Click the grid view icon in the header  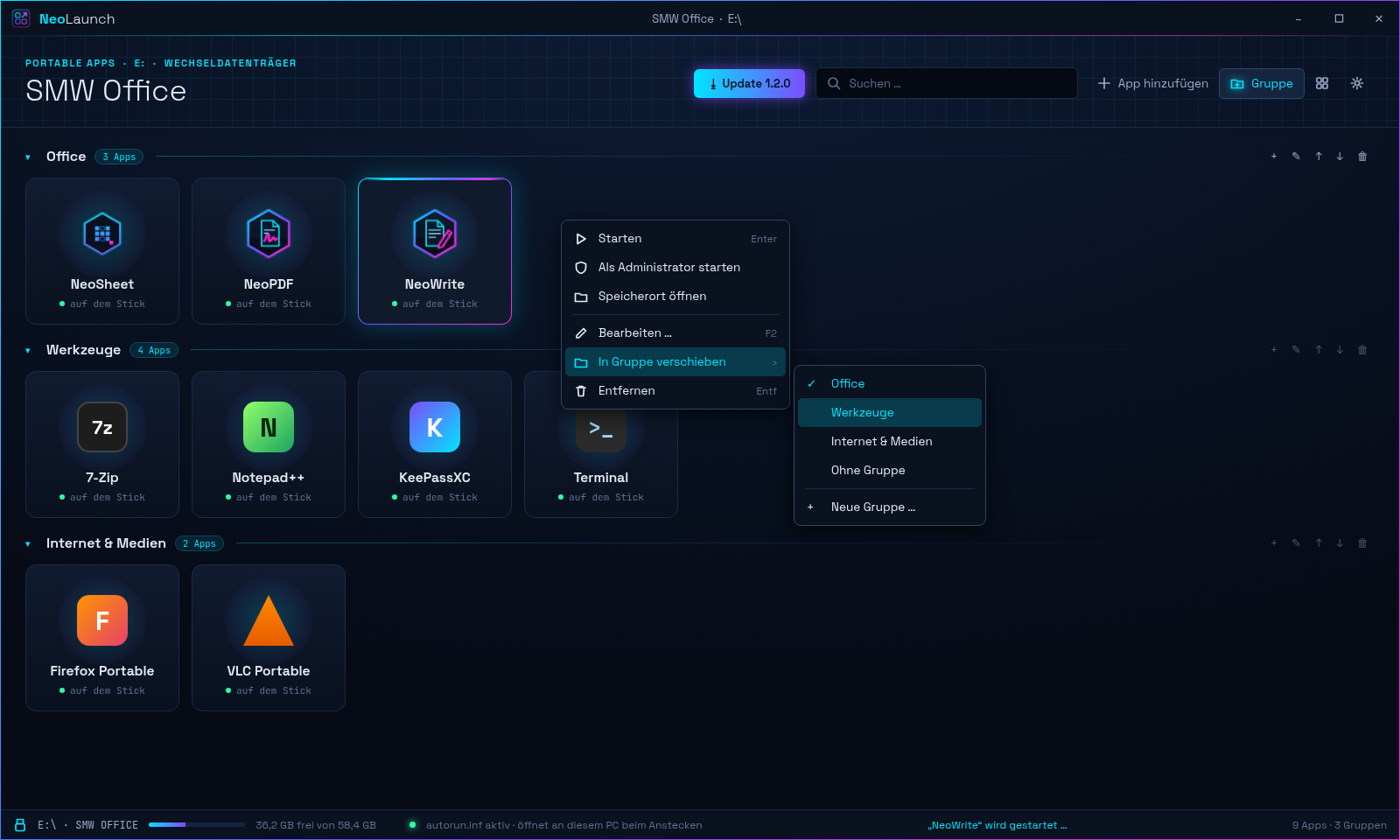coord(1322,83)
